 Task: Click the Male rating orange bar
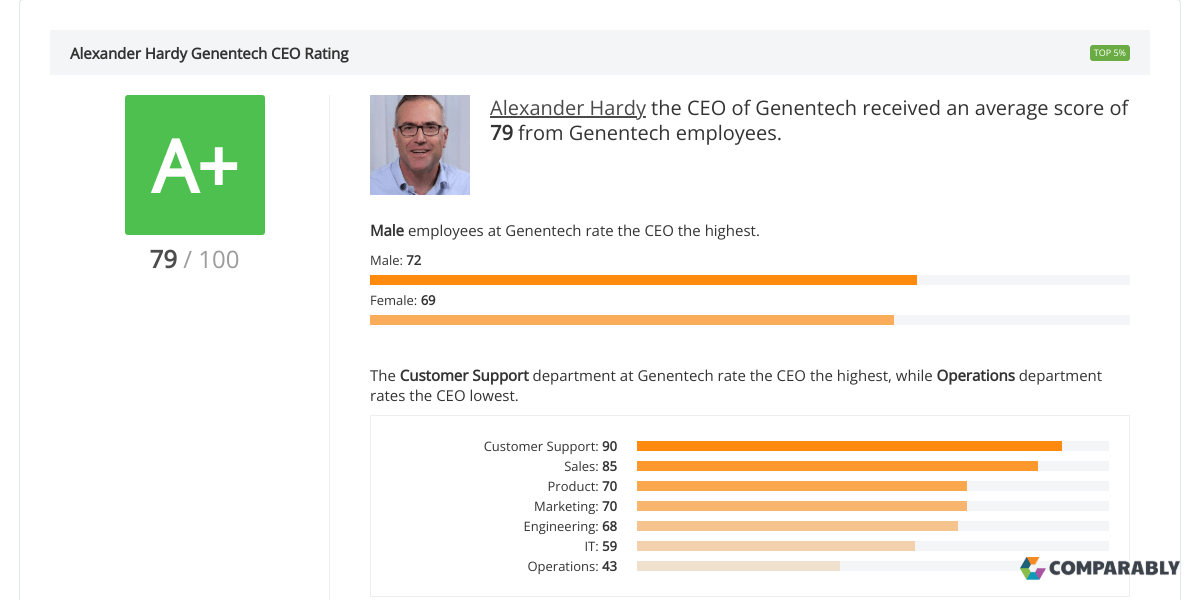643,280
